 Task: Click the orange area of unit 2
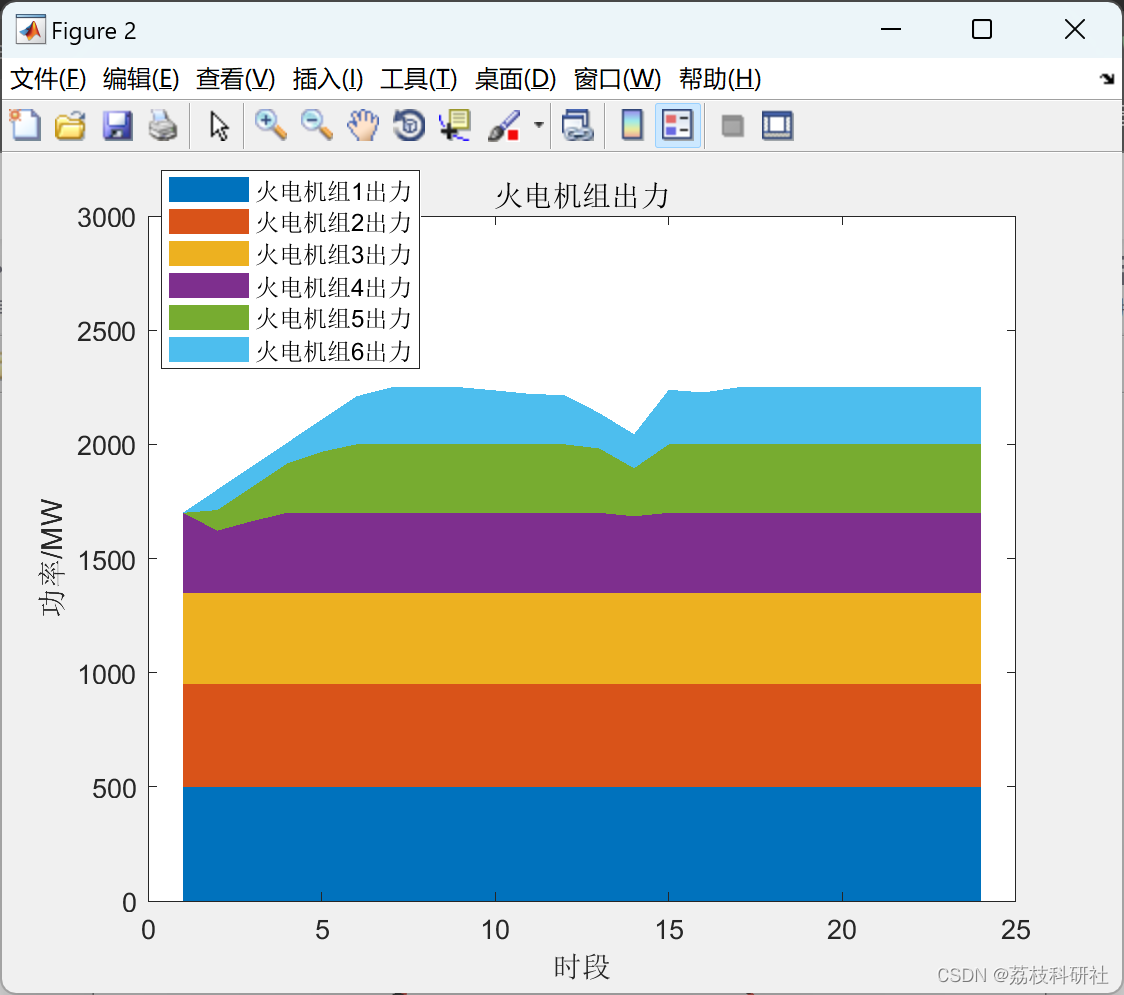[x=581, y=735]
